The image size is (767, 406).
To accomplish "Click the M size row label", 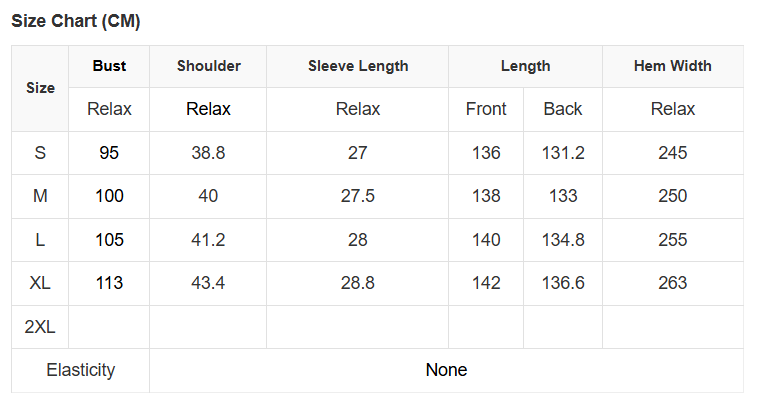I will point(40,196).
